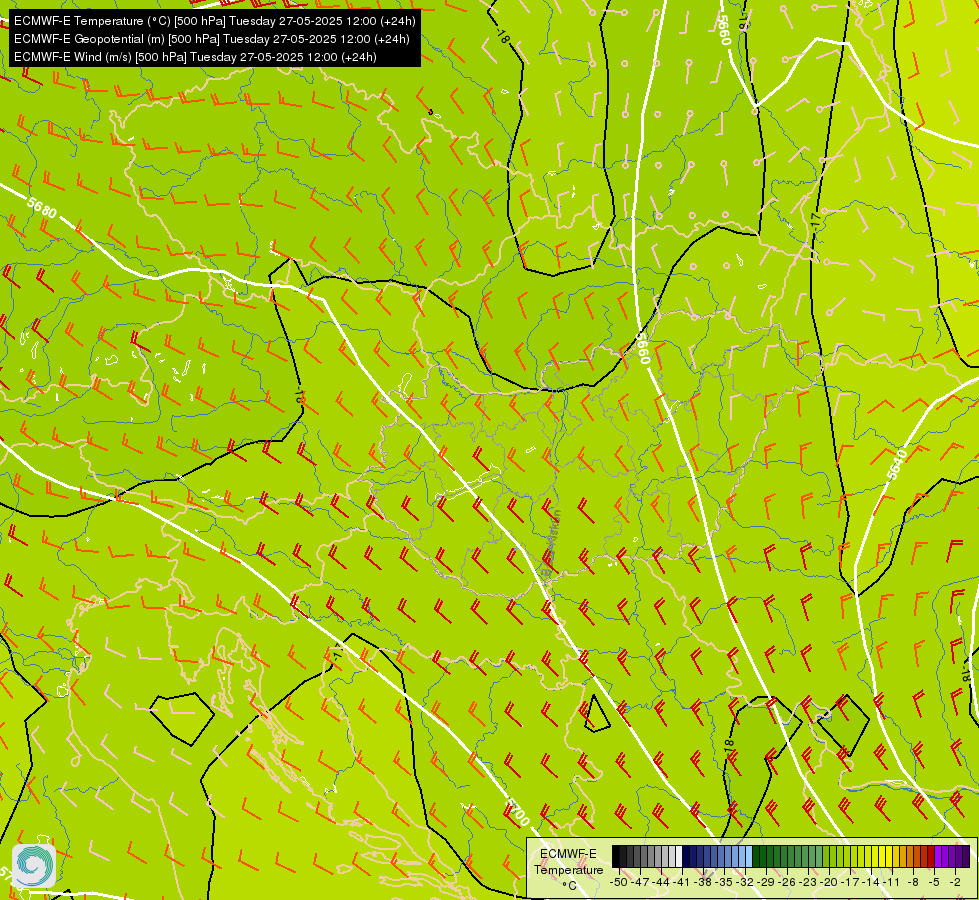Click the -38 legend value
979x900 pixels.
703,882
